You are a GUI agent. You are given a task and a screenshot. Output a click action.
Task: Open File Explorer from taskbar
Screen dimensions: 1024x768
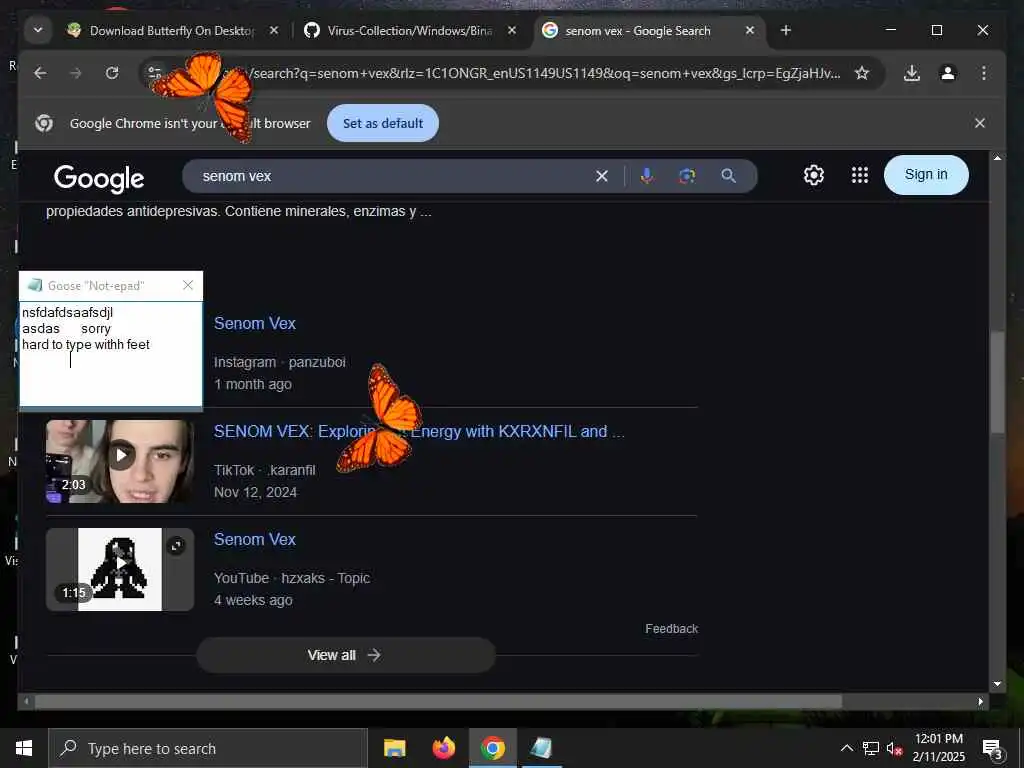point(394,748)
